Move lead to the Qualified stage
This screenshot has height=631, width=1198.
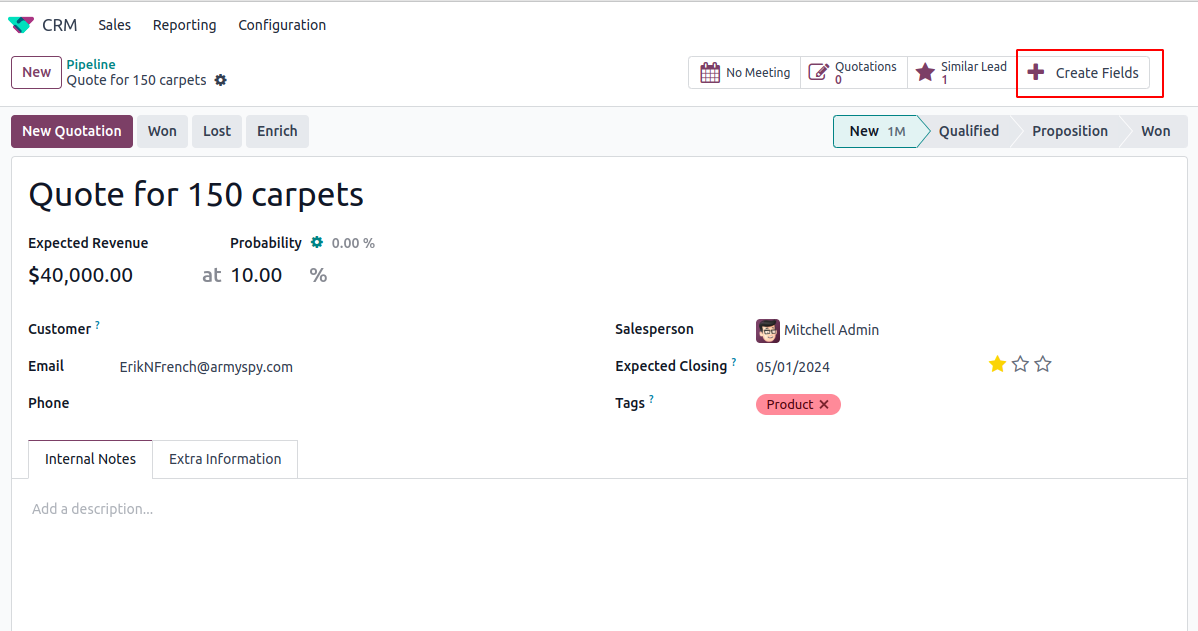968,131
